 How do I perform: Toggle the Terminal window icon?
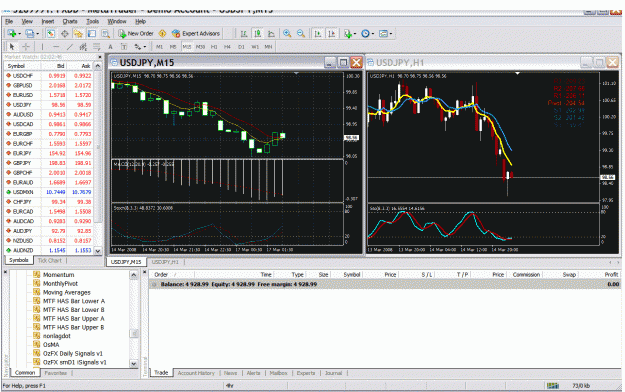click(x=92, y=33)
